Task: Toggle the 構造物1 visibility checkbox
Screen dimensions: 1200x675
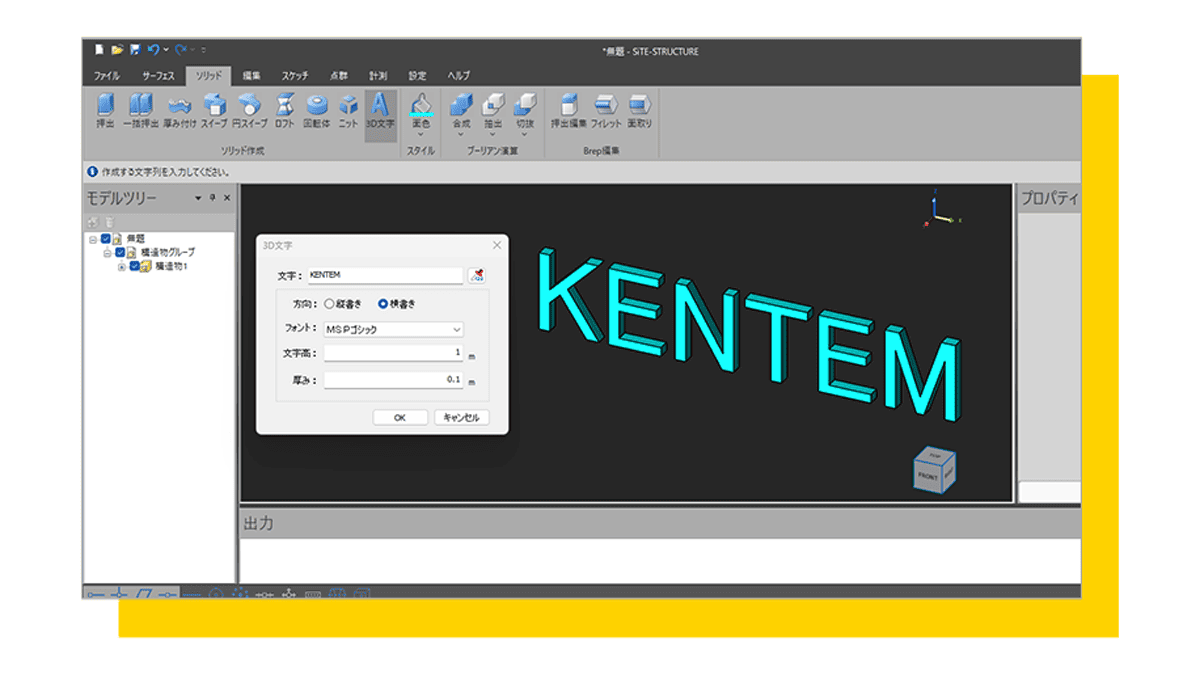Action: (134, 267)
